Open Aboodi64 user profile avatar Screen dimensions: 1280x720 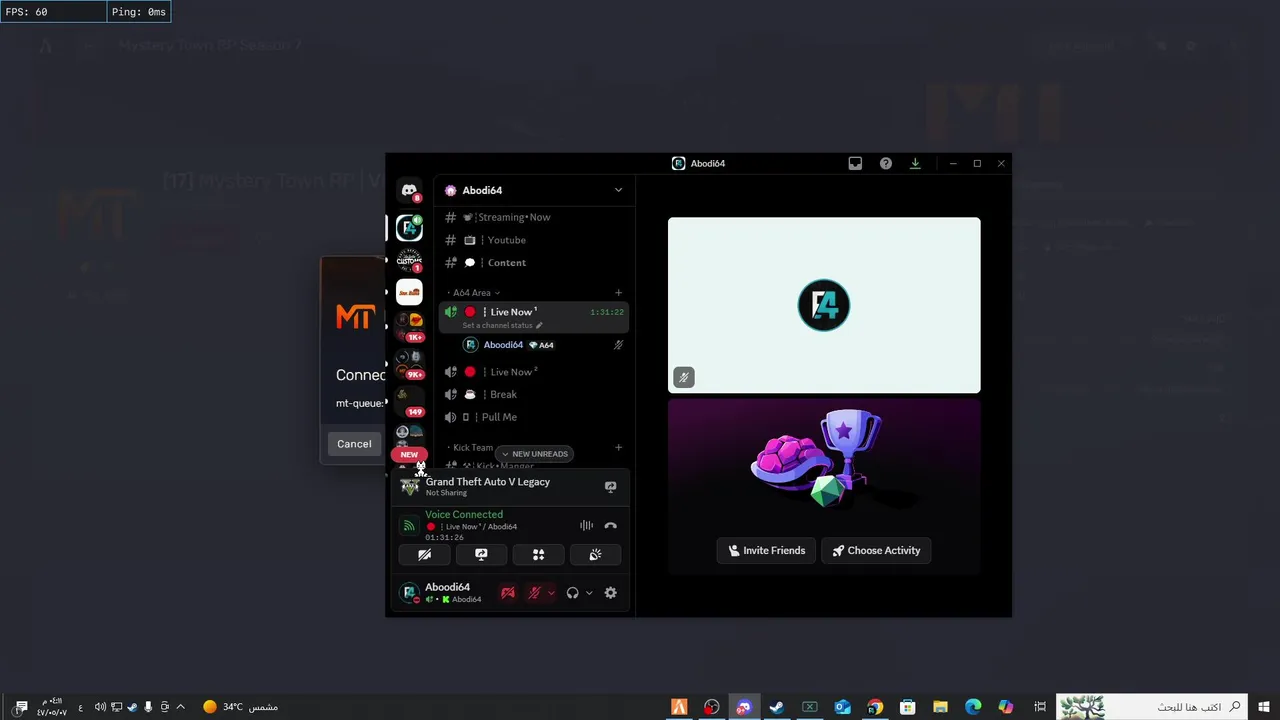pyautogui.click(x=409, y=593)
